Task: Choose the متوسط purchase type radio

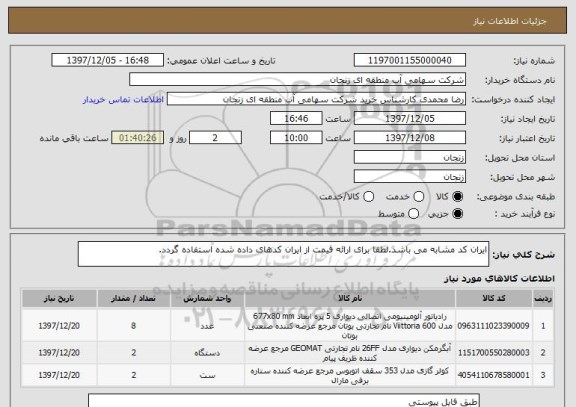Action: click(x=413, y=214)
